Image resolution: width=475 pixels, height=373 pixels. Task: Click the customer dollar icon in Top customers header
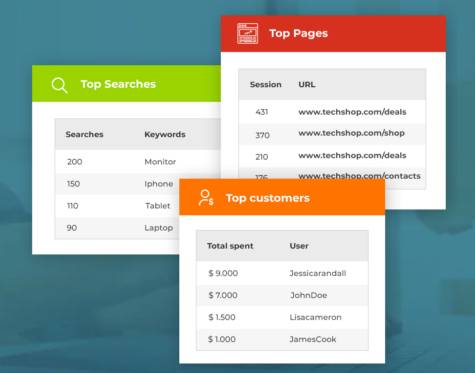(206, 198)
